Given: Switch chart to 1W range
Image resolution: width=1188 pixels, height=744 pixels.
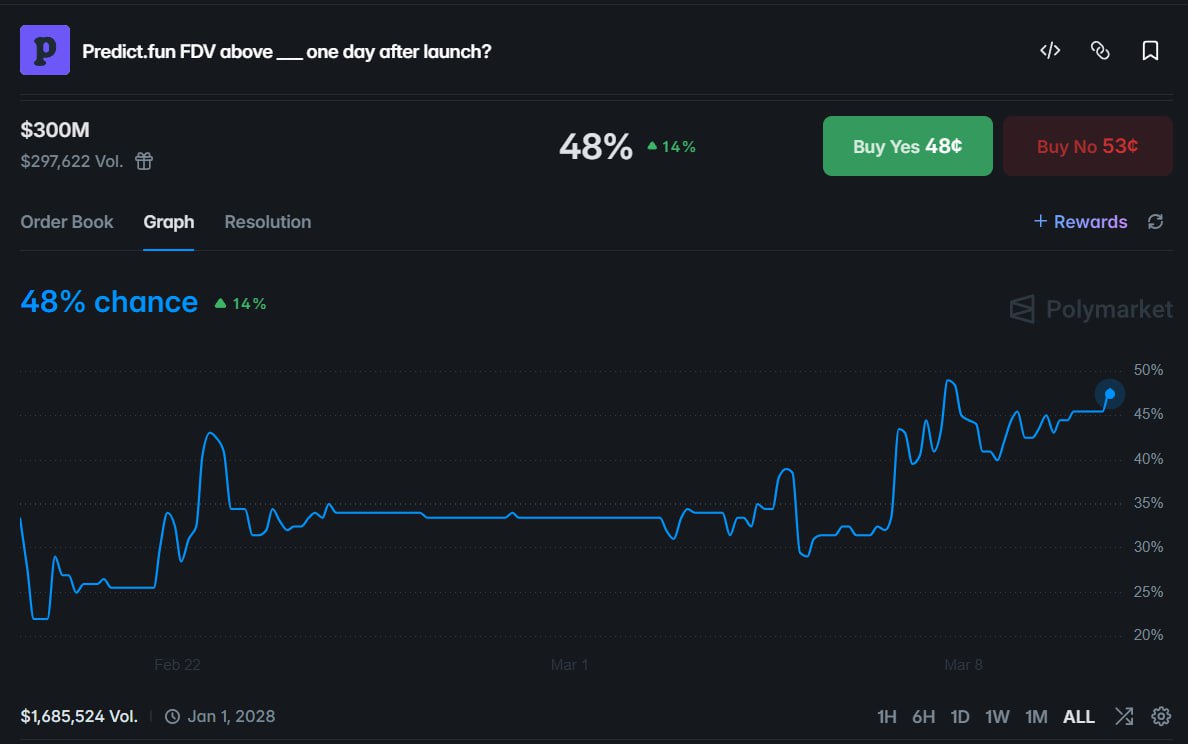Looking at the screenshot, I should 997,716.
